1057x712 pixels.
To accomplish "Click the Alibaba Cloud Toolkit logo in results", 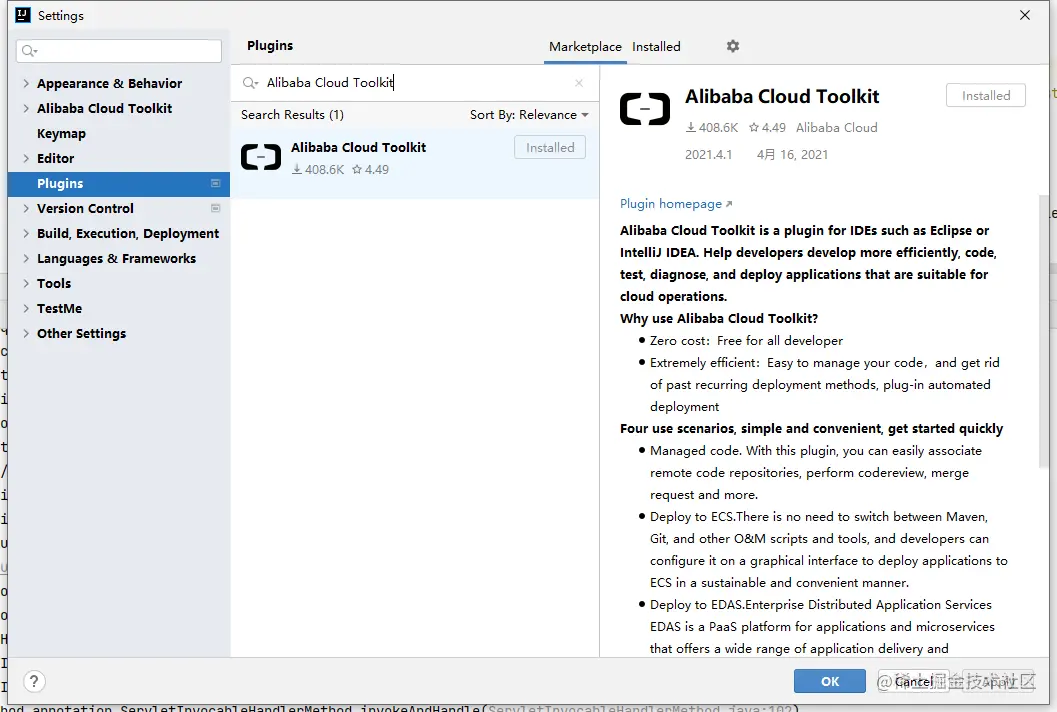I will point(261,157).
